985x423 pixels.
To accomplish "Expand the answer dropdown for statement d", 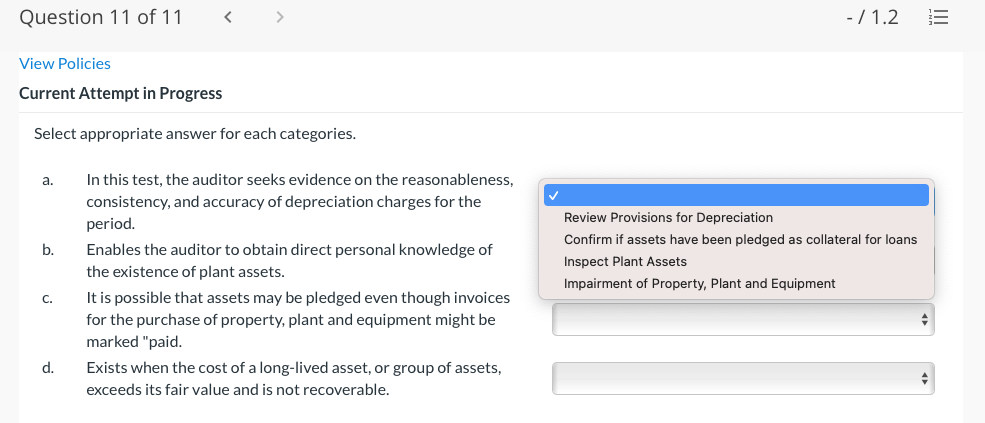I will tap(743, 378).
